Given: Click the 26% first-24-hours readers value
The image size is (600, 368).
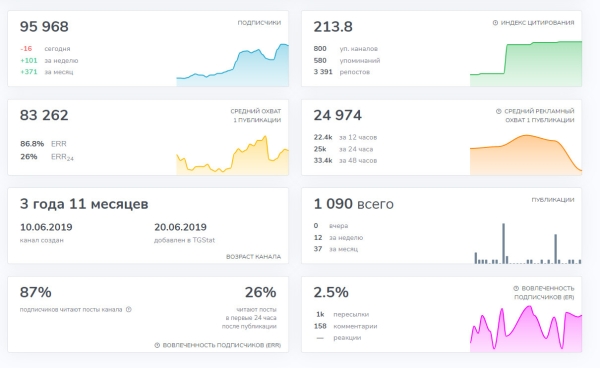Looking at the screenshot, I should [261, 293].
